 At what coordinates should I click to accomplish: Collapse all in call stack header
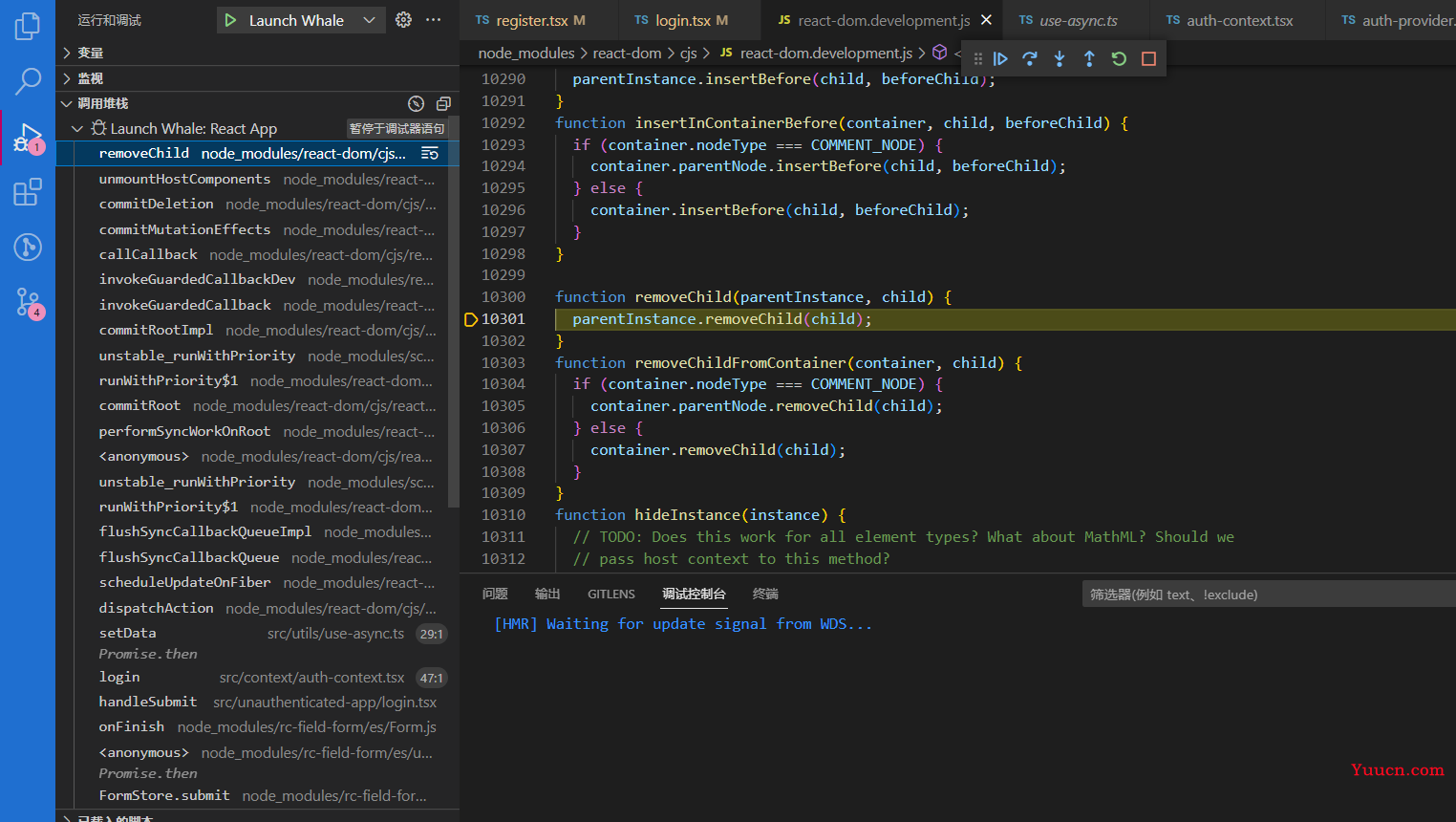(x=443, y=103)
